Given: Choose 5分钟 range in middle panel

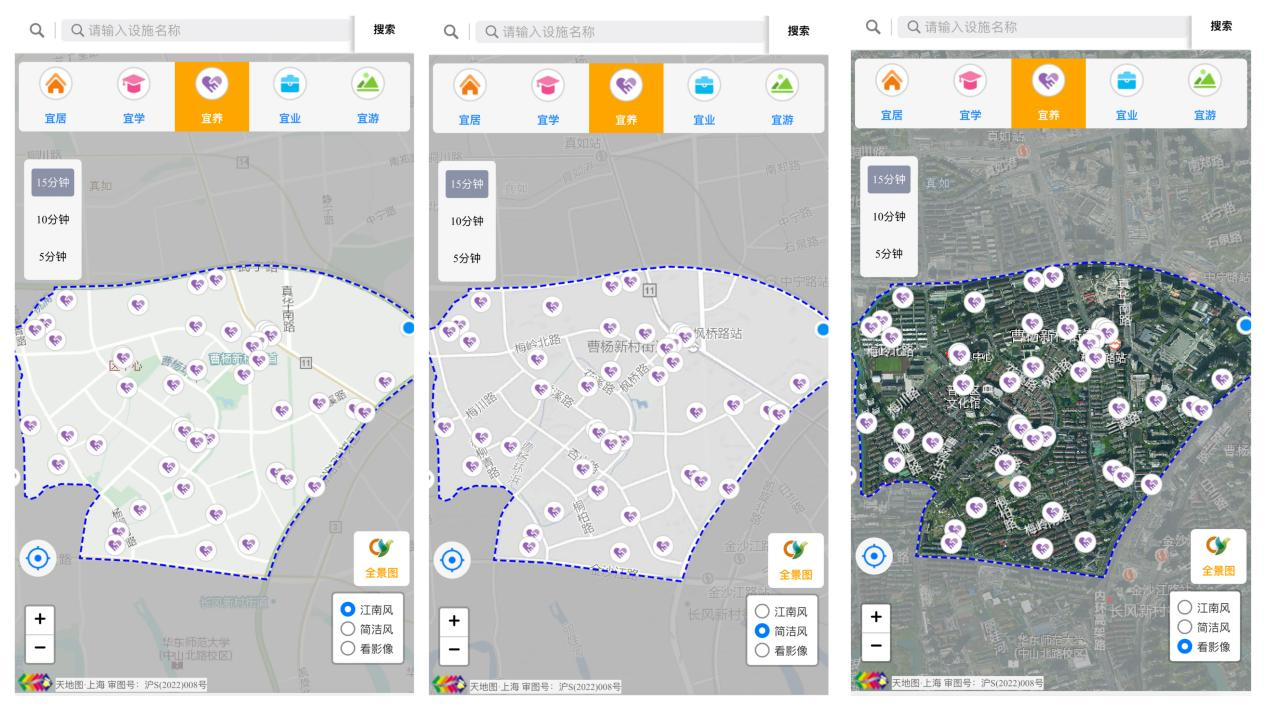Looking at the screenshot, I should pyautogui.click(x=467, y=258).
